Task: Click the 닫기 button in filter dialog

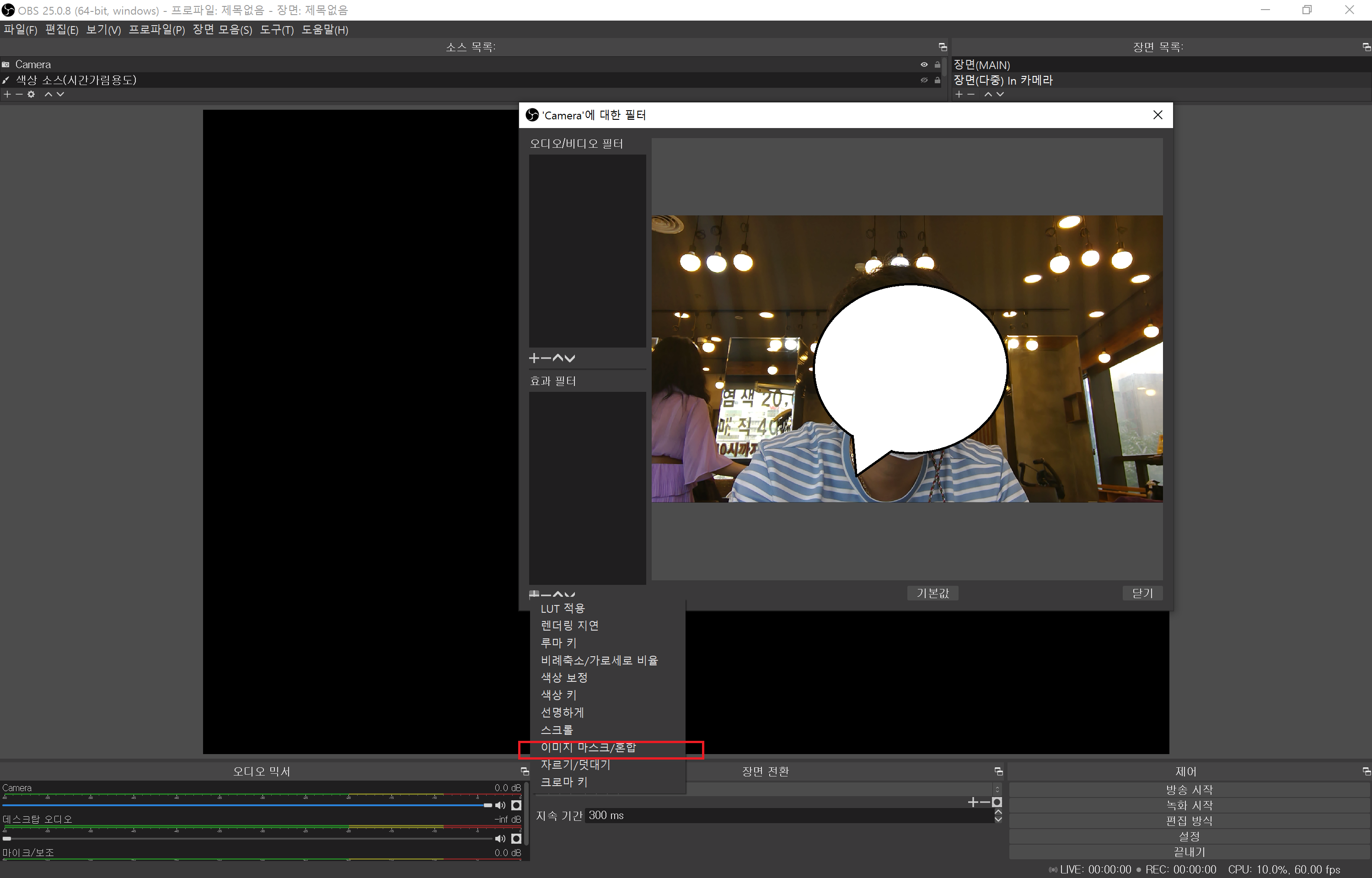Action: click(1142, 594)
